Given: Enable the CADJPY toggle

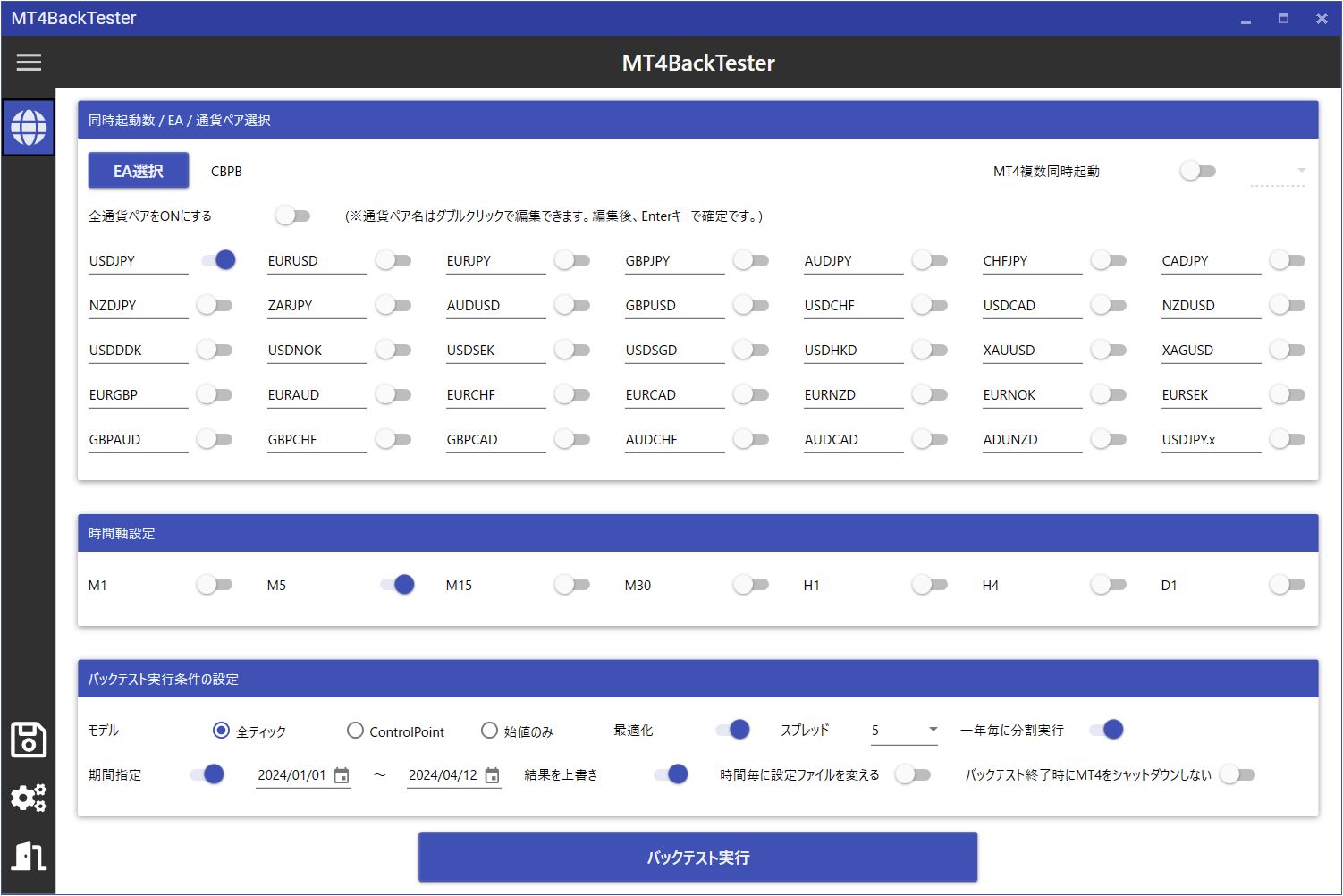Looking at the screenshot, I should click(1288, 260).
